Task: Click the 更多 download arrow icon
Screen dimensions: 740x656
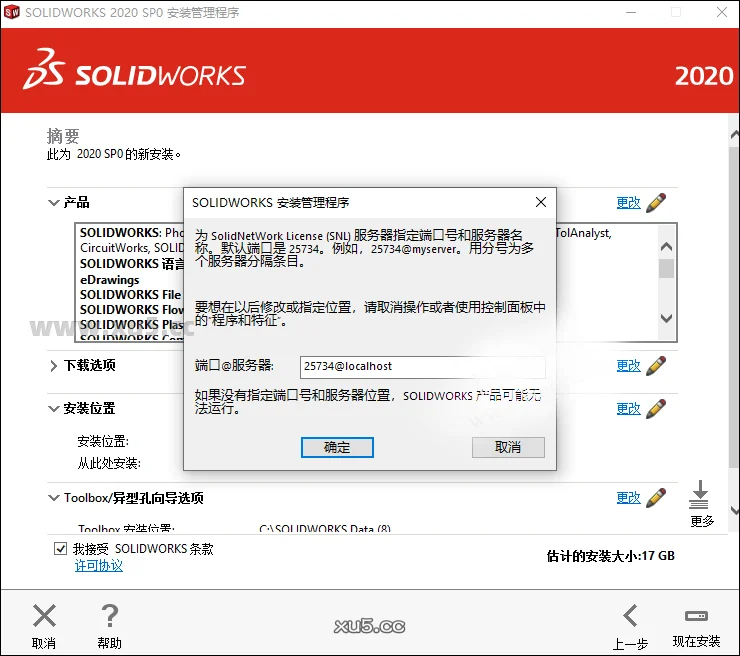Action: coord(701,495)
